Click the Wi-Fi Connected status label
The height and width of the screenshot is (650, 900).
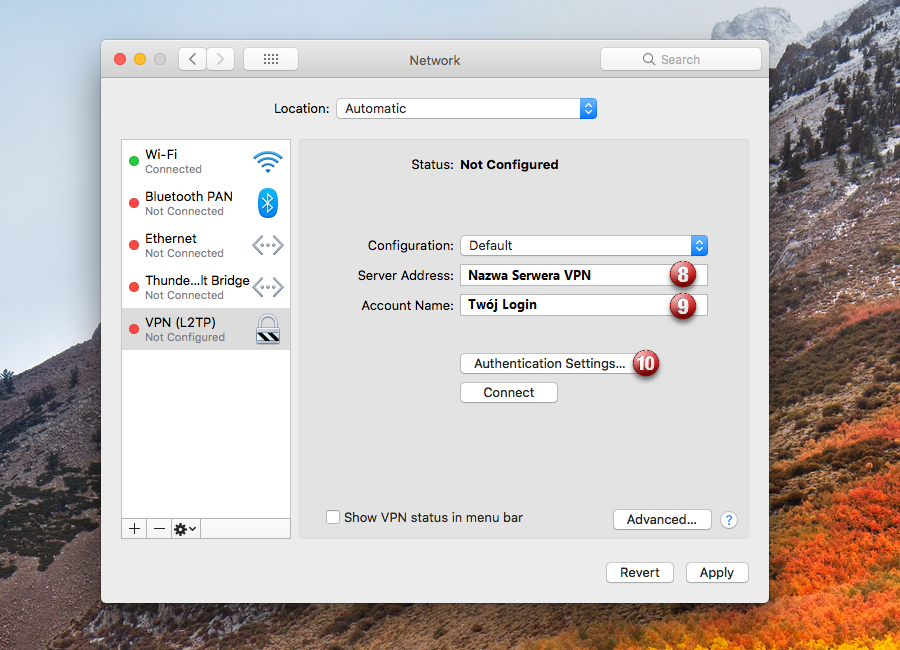(173, 169)
